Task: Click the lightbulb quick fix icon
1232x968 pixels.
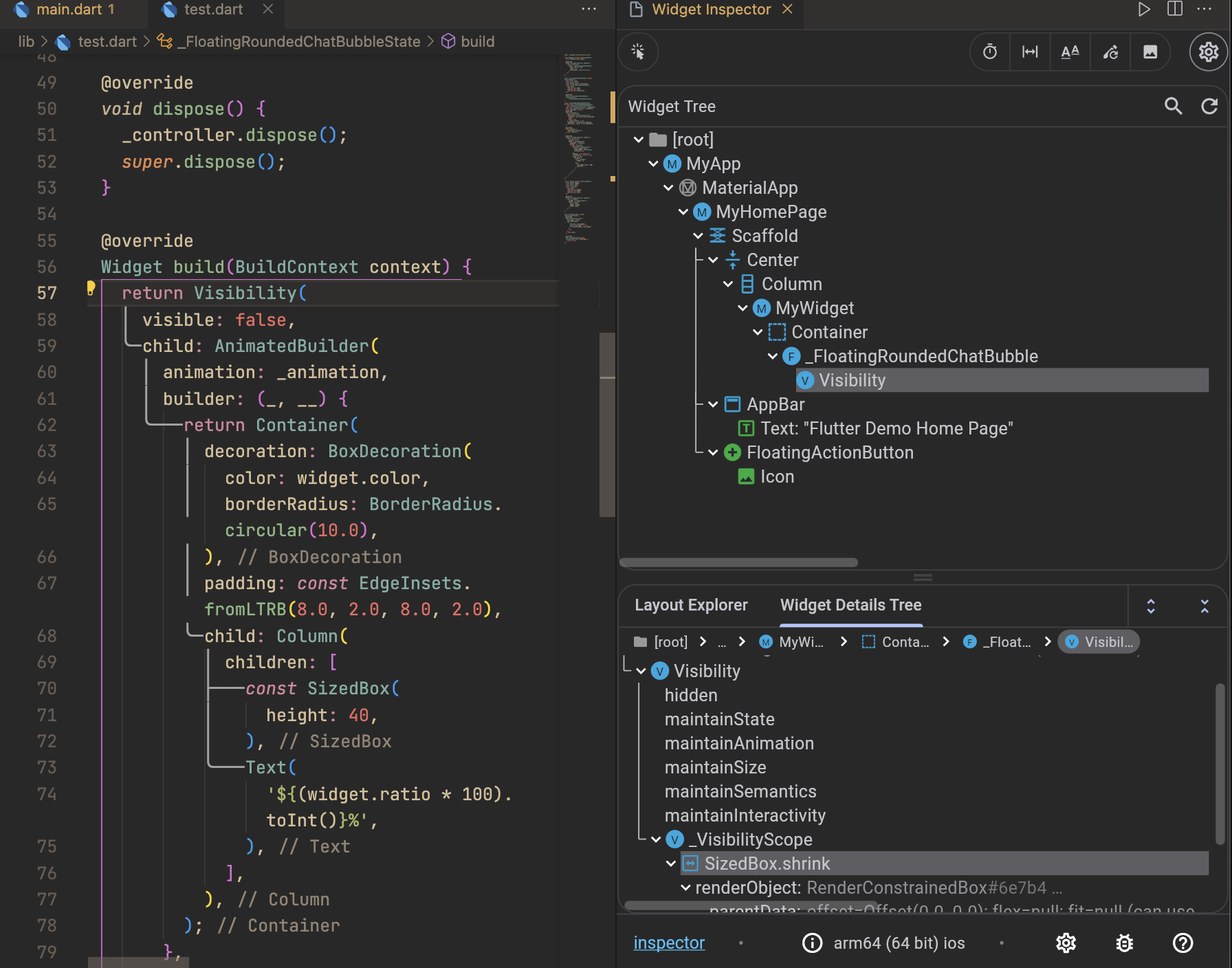Action: 90,288
